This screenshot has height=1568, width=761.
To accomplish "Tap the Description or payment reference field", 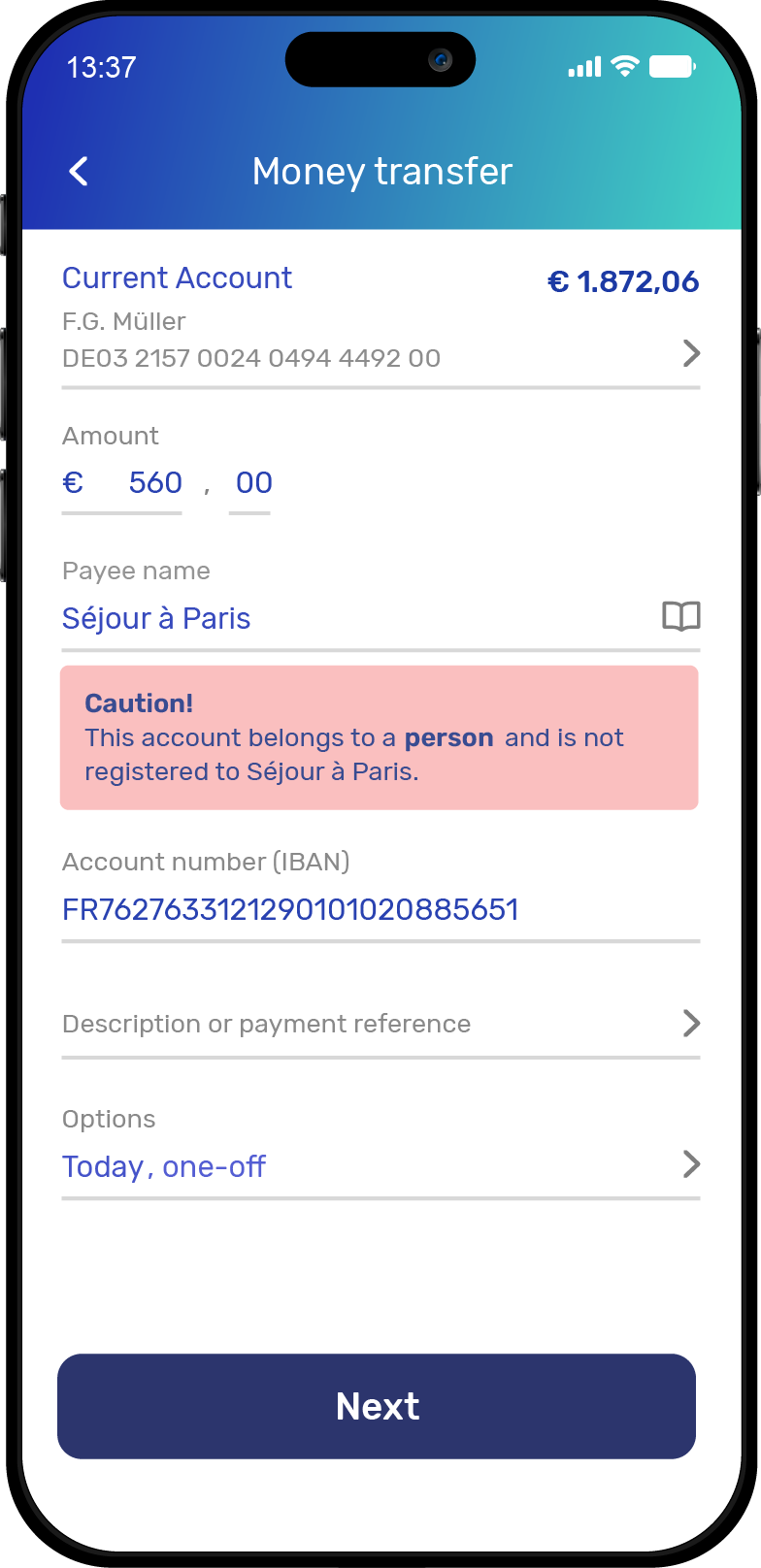I will click(x=380, y=1024).
